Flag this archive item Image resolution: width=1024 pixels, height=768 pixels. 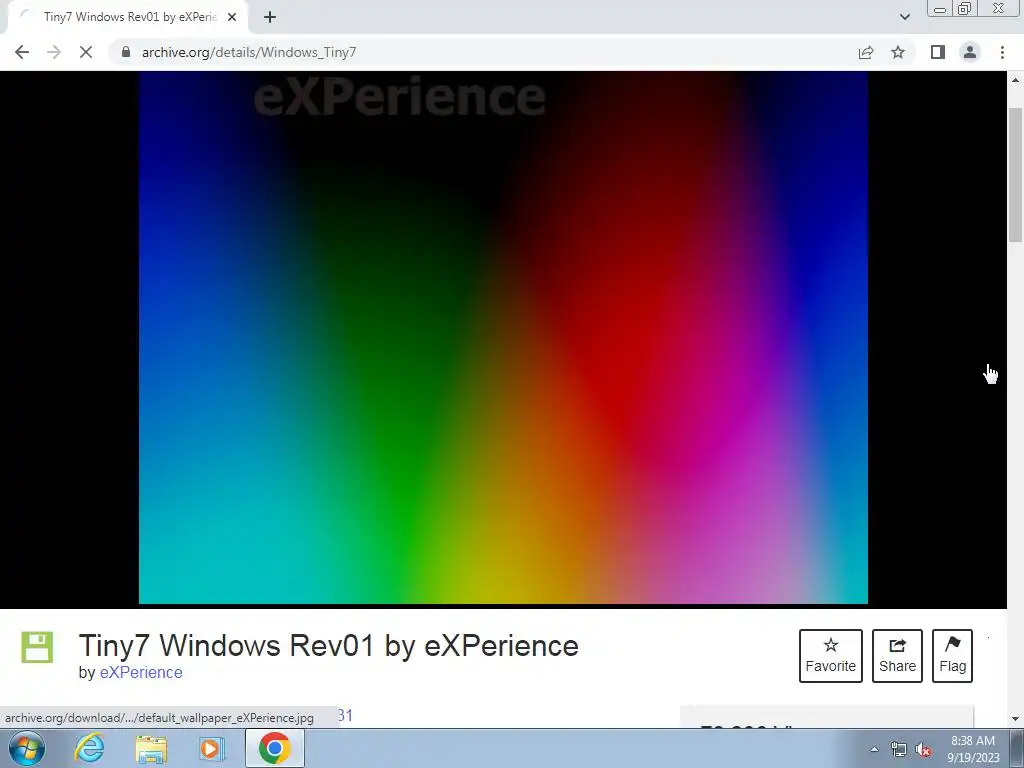coord(952,656)
